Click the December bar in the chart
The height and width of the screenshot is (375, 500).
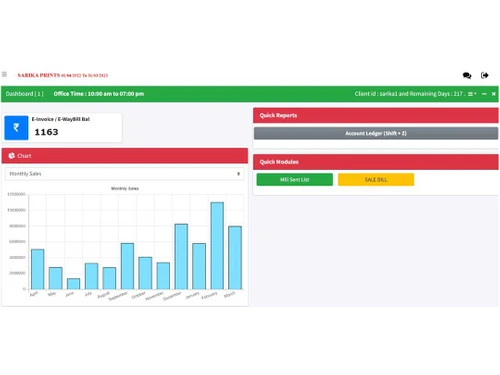(181, 256)
